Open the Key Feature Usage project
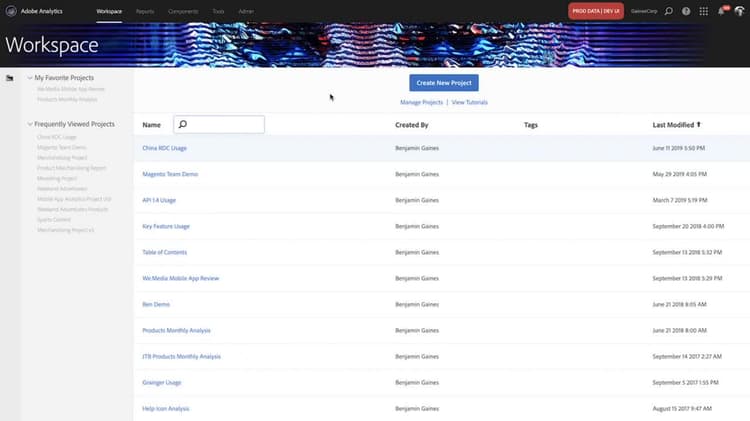 coord(166,226)
